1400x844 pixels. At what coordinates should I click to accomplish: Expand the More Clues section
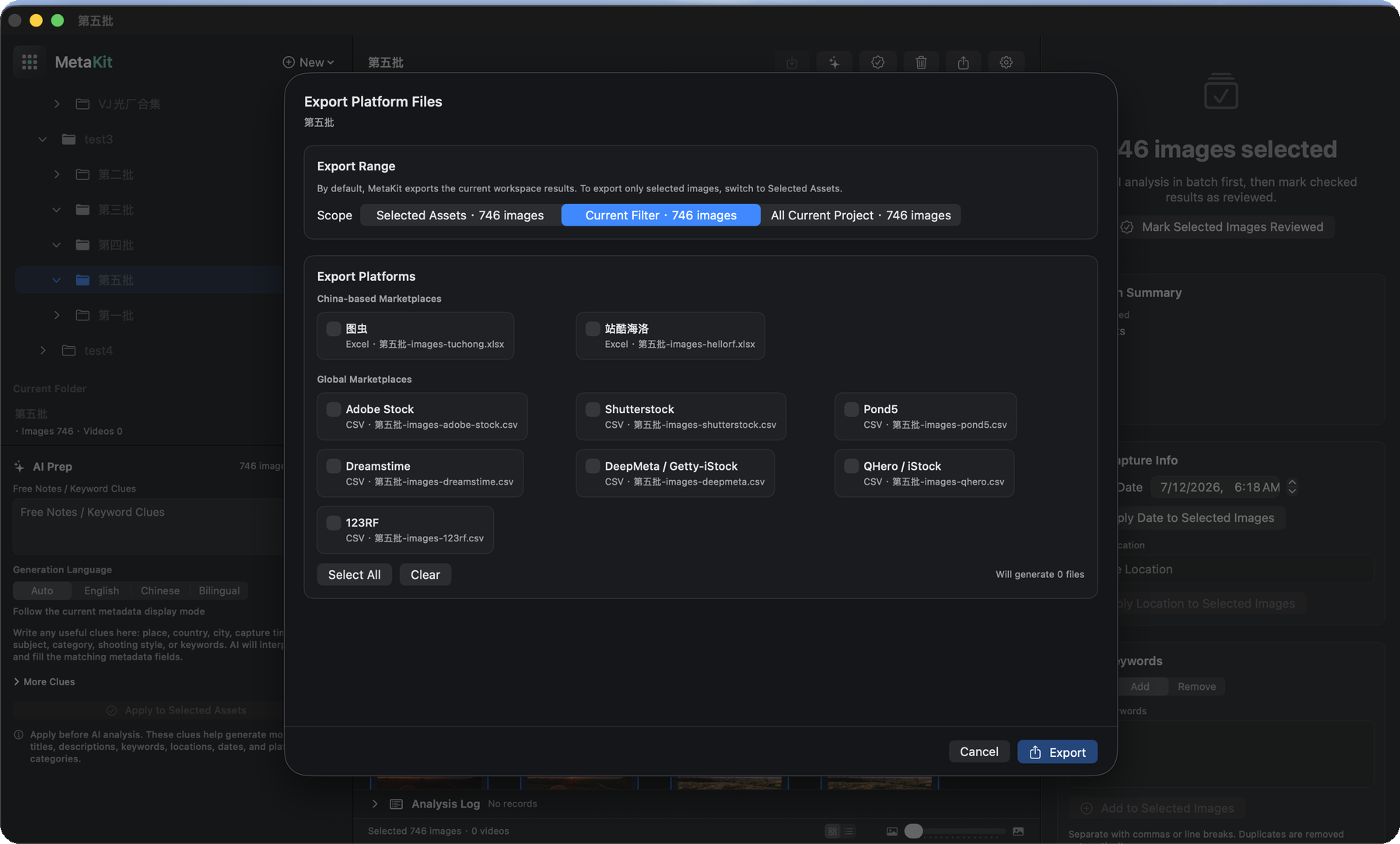[x=44, y=681]
